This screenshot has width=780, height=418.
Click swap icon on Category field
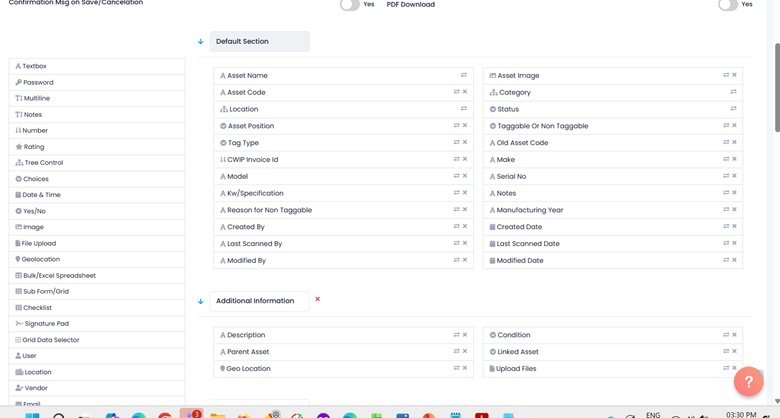733,92
